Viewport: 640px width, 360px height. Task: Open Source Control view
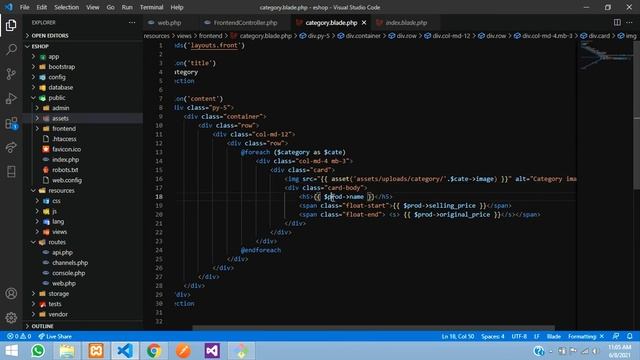point(11,74)
